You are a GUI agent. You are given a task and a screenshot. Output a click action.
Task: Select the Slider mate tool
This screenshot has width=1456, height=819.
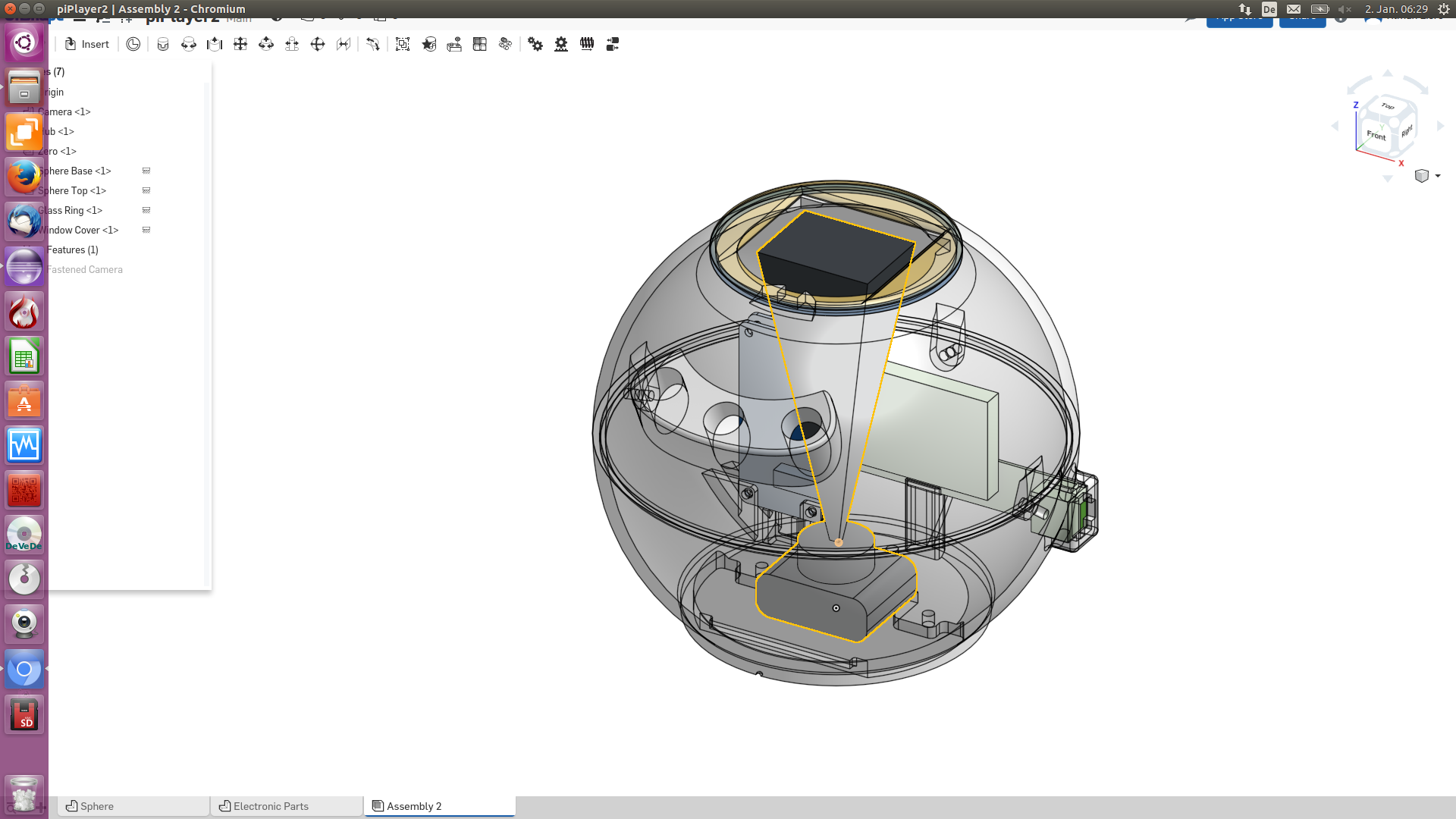[x=215, y=44]
